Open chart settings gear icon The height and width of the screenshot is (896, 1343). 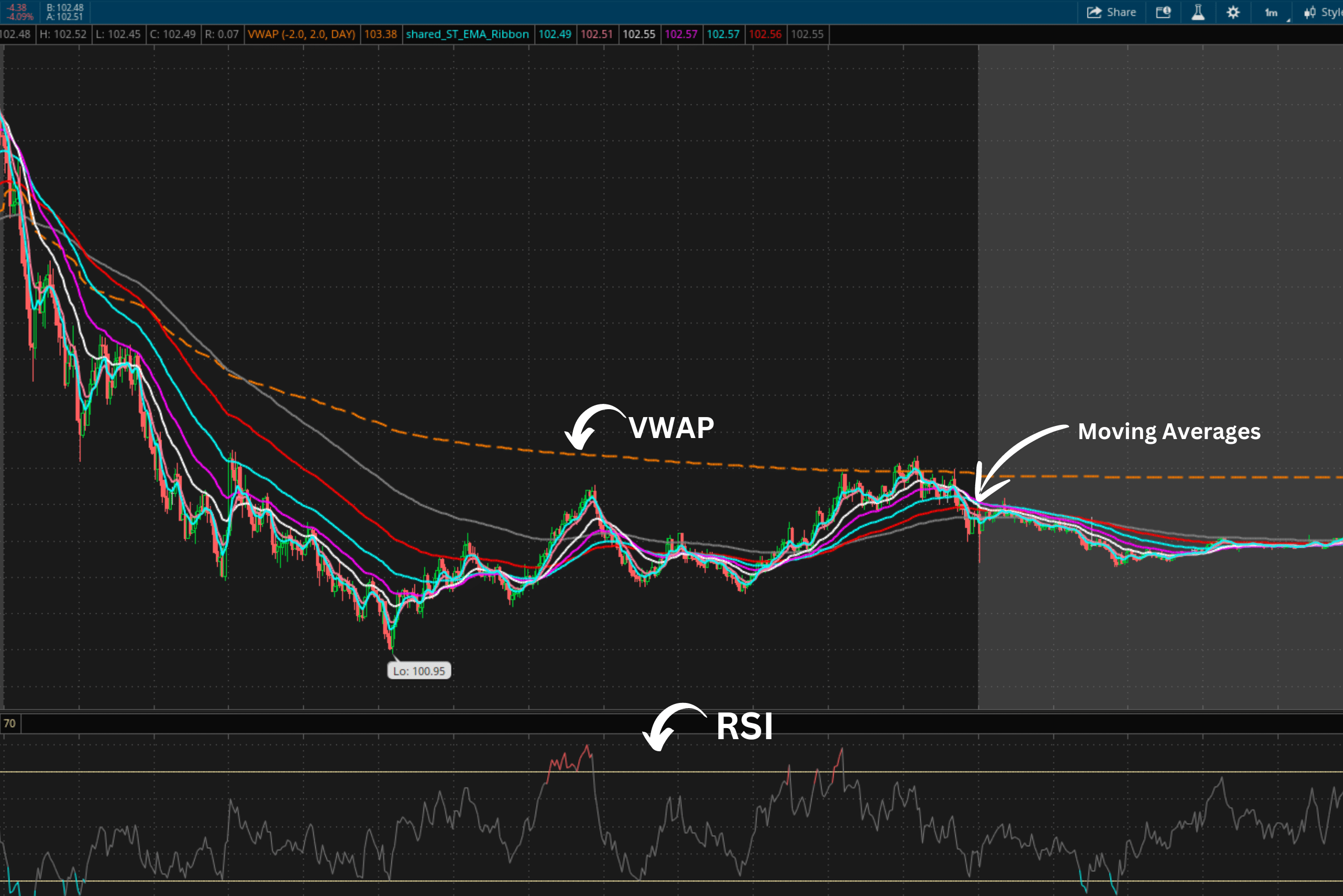pyautogui.click(x=1233, y=12)
